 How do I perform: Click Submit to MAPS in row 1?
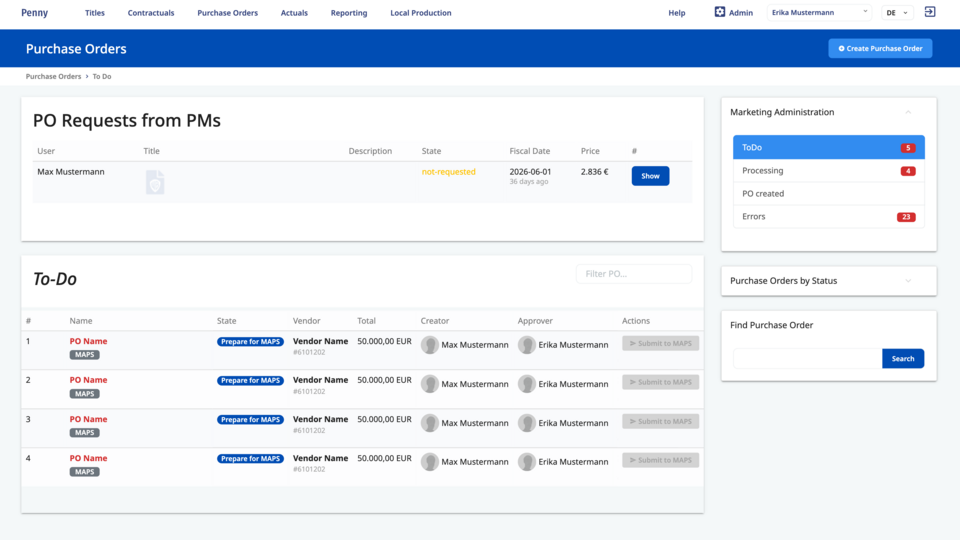(661, 343)
